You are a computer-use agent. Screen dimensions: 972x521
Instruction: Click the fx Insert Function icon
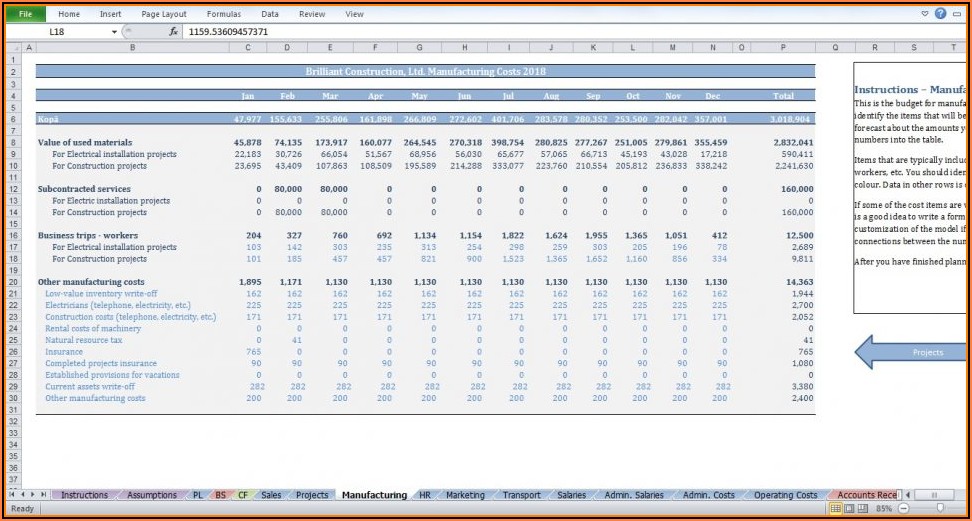click(173, 32)
